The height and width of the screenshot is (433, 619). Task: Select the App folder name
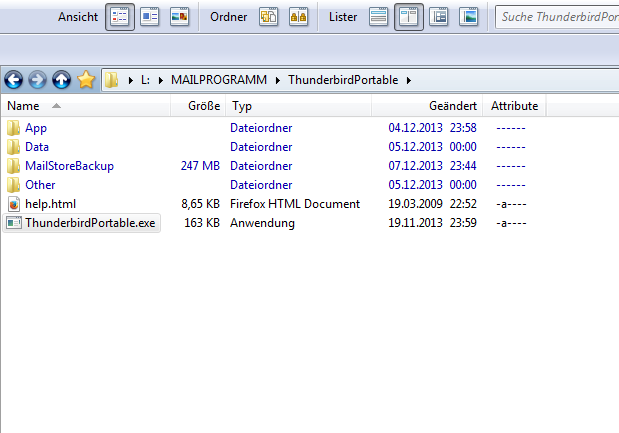point(36,128)
